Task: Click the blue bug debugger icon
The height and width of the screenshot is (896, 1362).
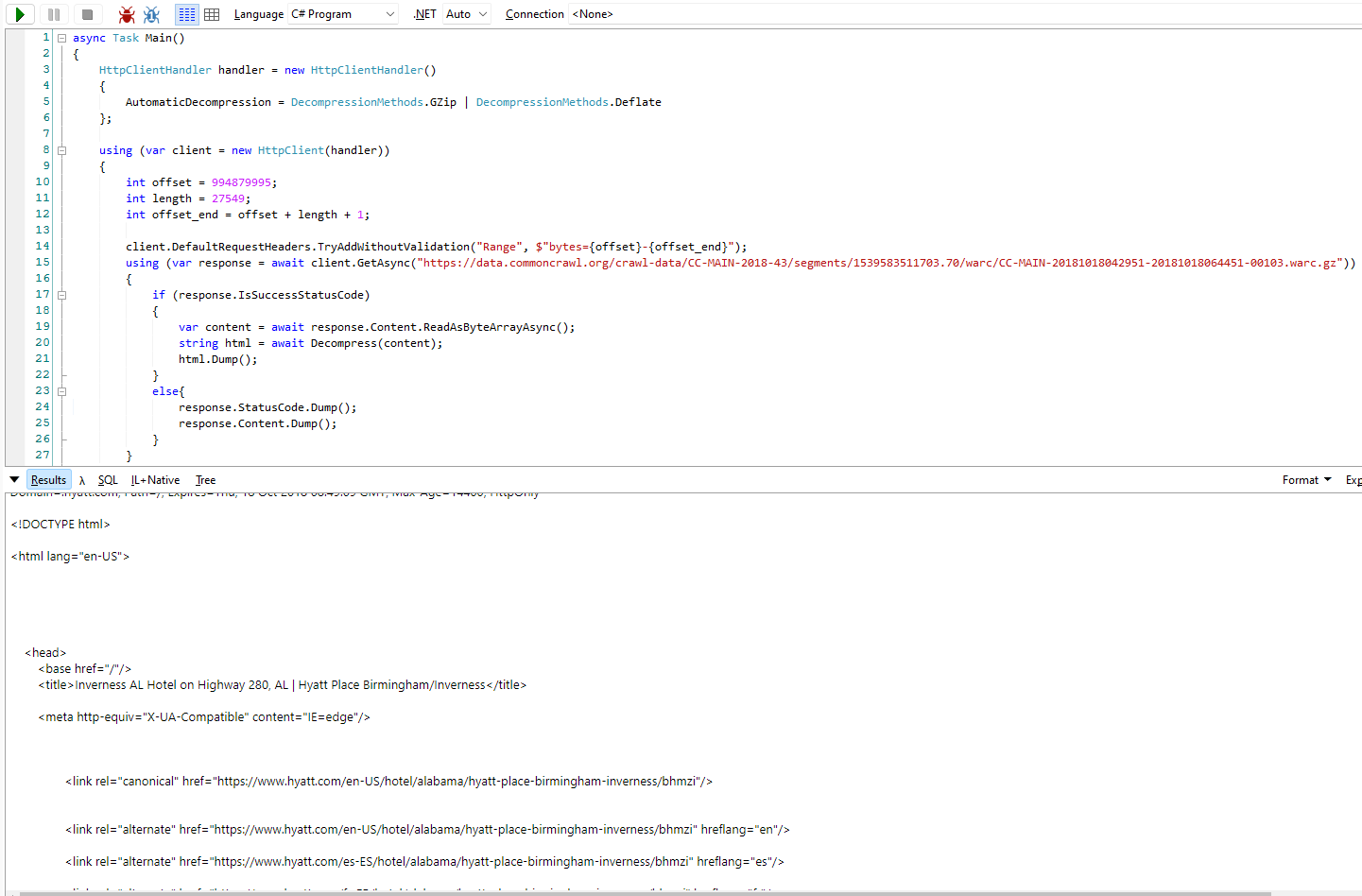Action: coord(151,14)
